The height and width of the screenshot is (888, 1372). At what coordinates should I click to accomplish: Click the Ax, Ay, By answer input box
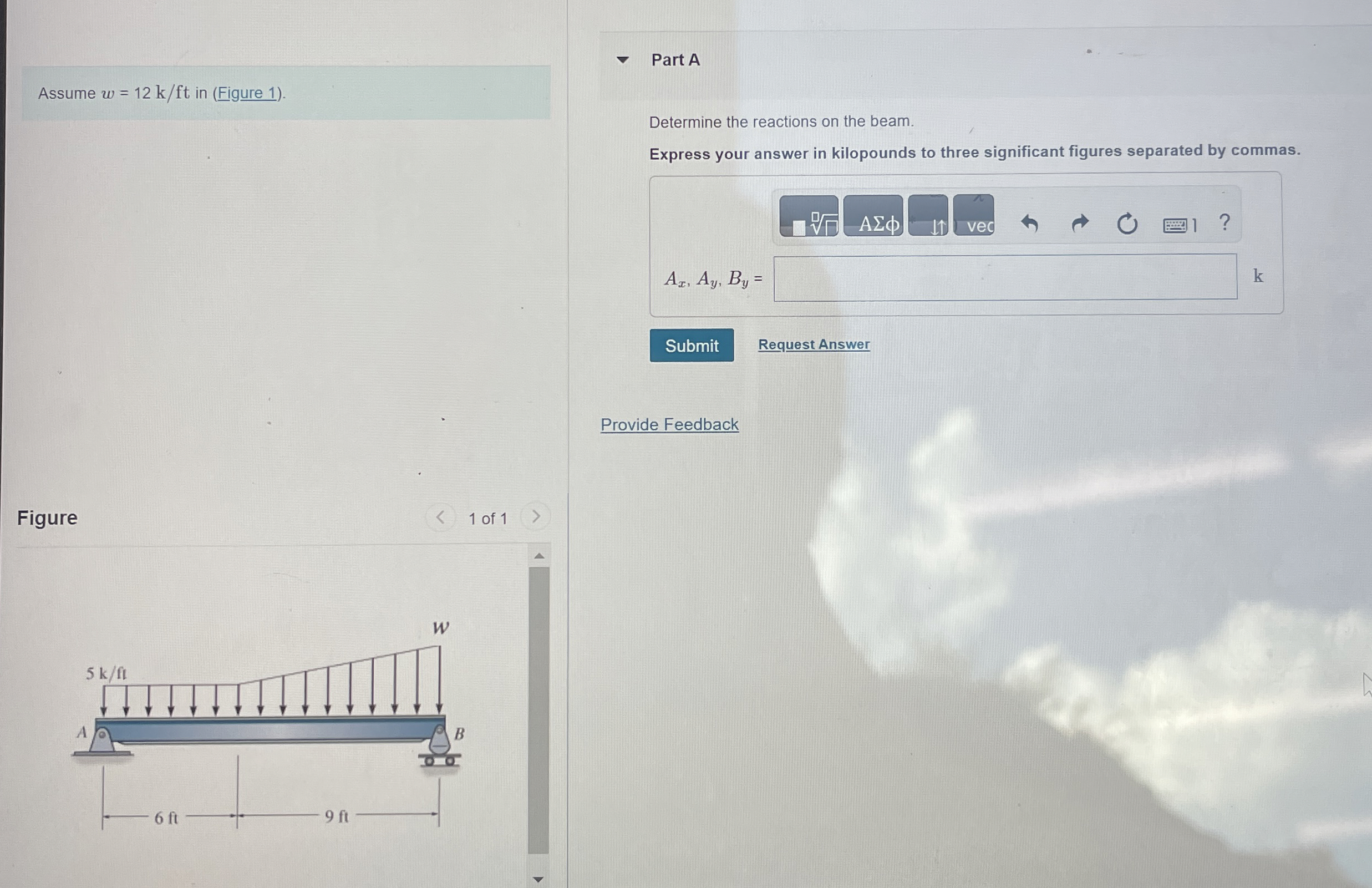pyautogui.click(x=1005, y=278)
